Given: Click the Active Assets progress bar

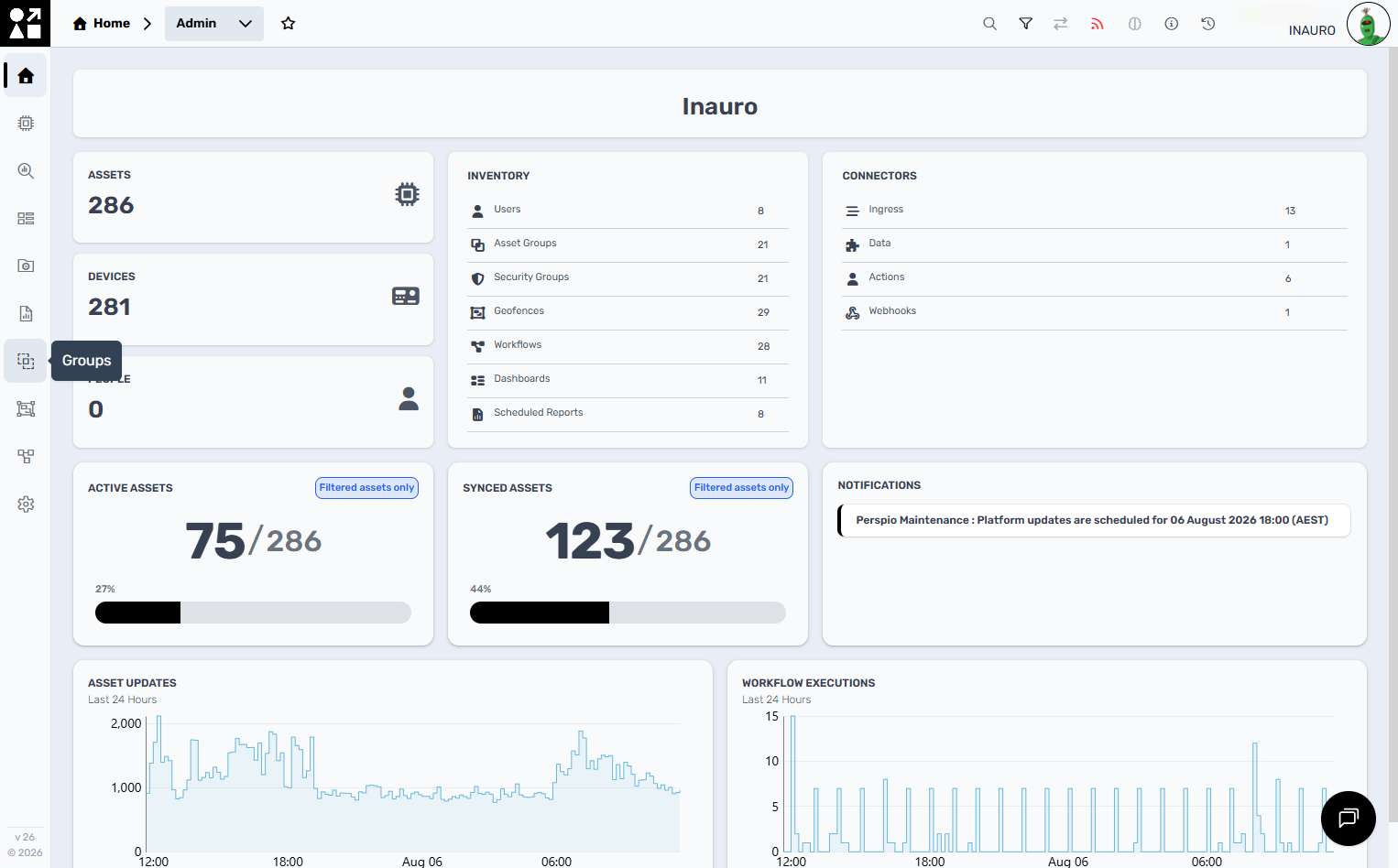Looking at the screenshot, I should pyautogui.click(x=253, y=613).
